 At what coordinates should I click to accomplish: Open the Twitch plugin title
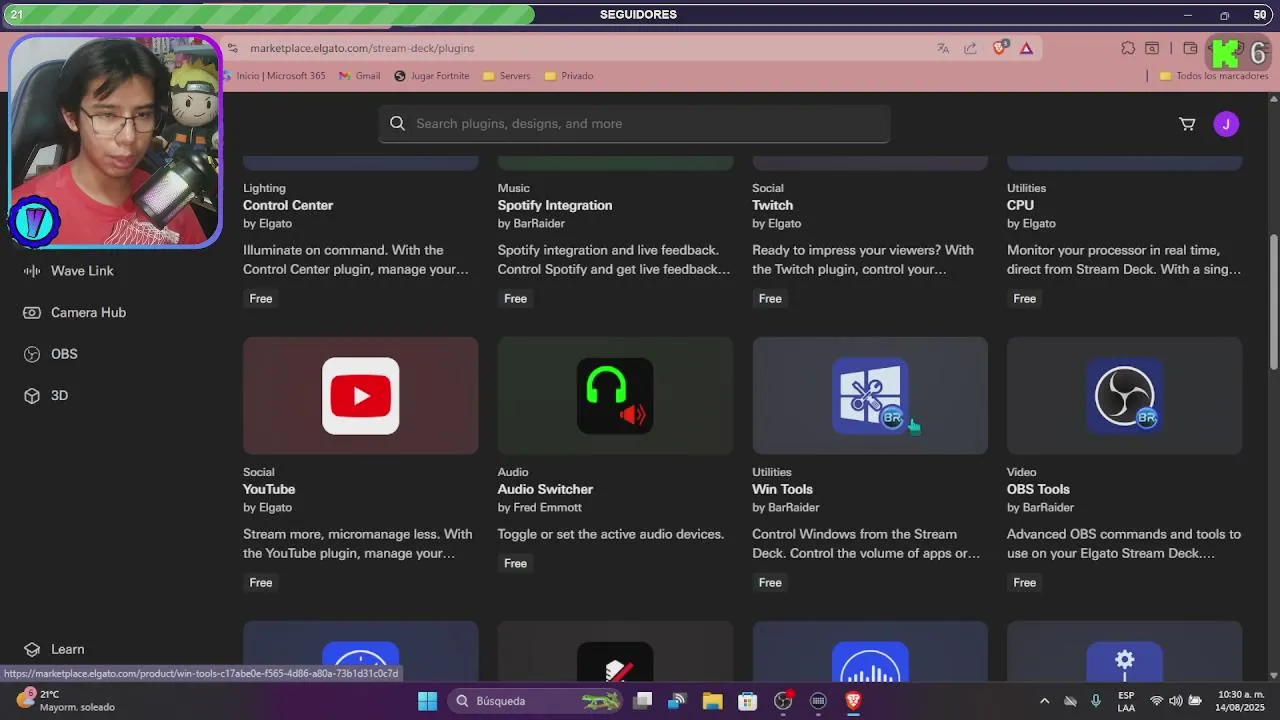(772, 205)
